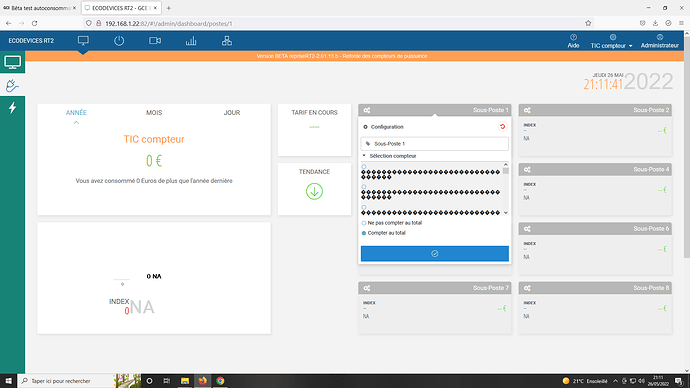
Task: Open Windows Start menu
Action: pos(8,381)
